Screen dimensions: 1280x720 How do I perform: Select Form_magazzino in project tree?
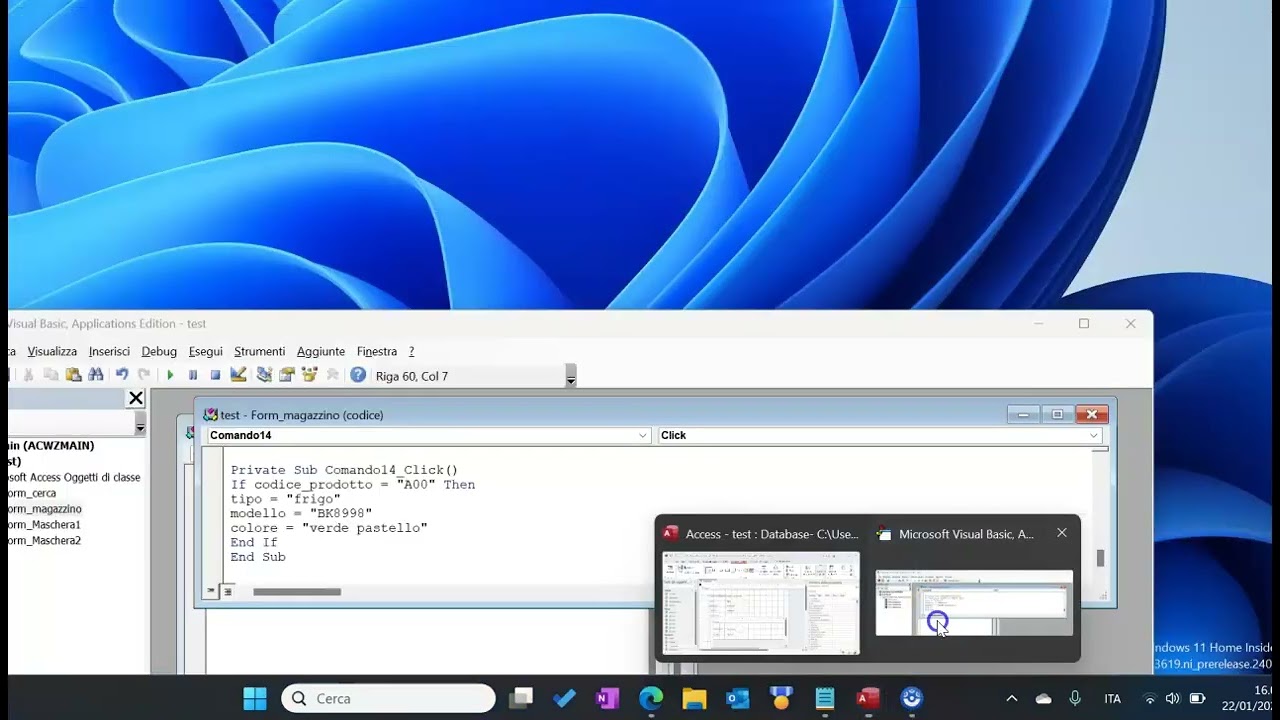click(x=44, y=509)
